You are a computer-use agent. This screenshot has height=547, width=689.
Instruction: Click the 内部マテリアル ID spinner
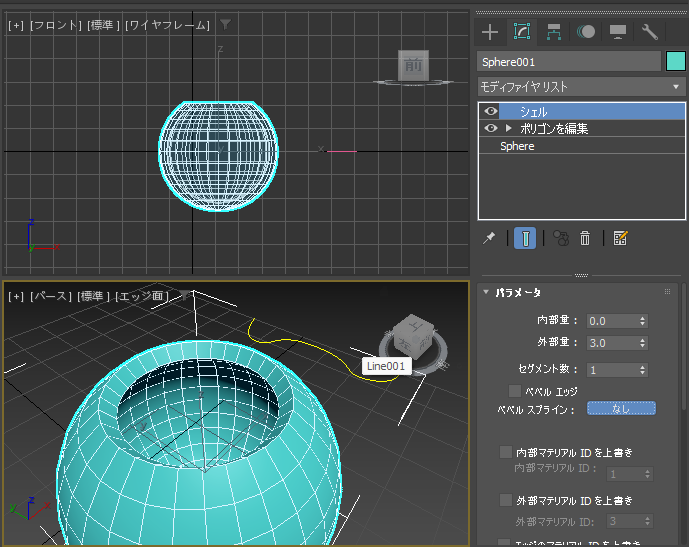point(648,474)
